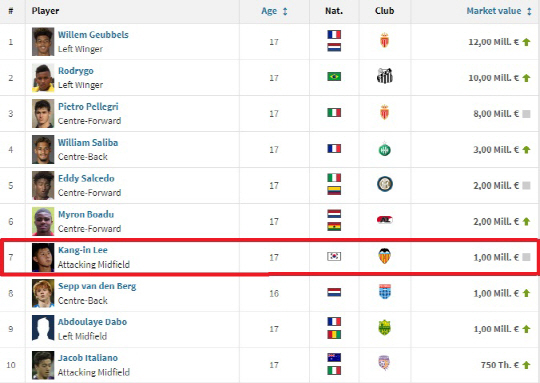Viewport: 540px width, 383px height.
Task: Click the Age column header text
Action: (x=269, y=11)
